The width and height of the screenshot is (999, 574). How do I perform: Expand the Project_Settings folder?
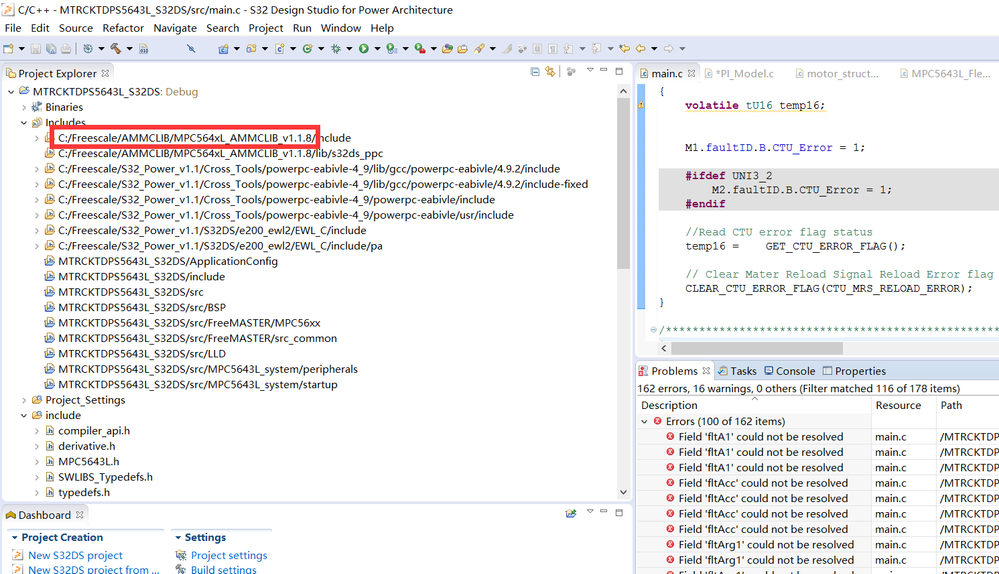[x=24, y=400]
